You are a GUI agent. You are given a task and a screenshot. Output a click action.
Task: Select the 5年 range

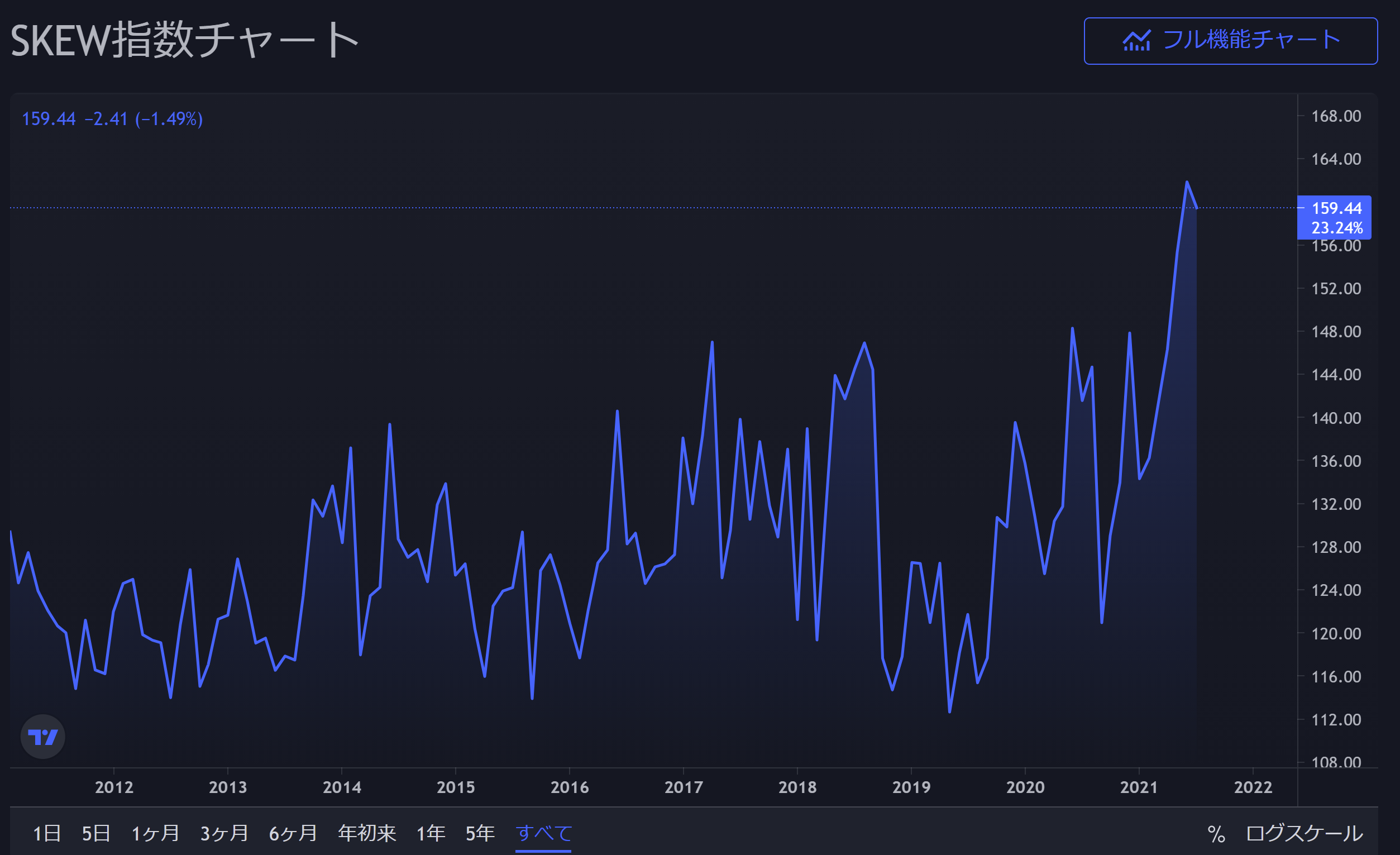click(480, 833)
